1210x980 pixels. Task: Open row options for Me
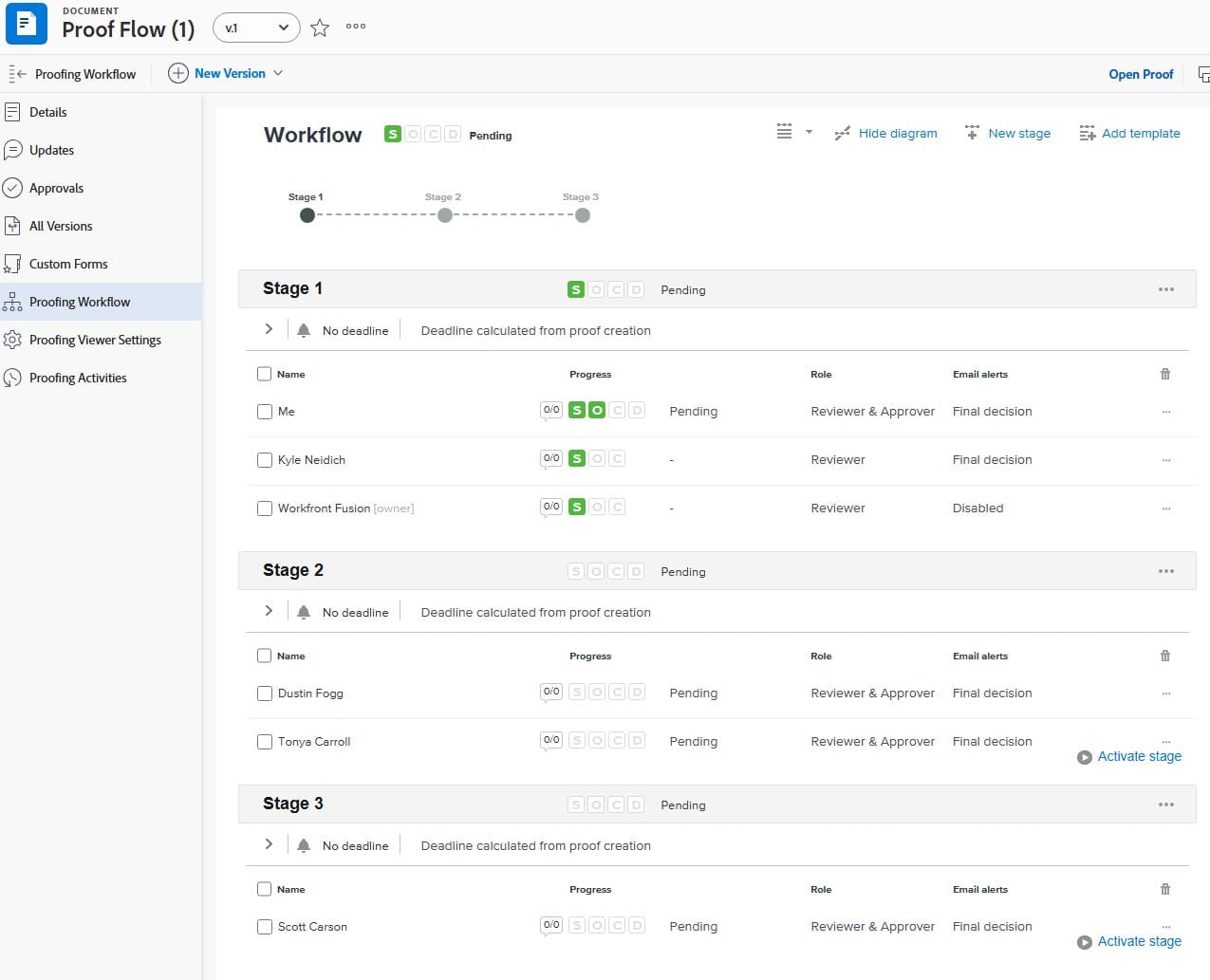click(x=1166, y=412)
